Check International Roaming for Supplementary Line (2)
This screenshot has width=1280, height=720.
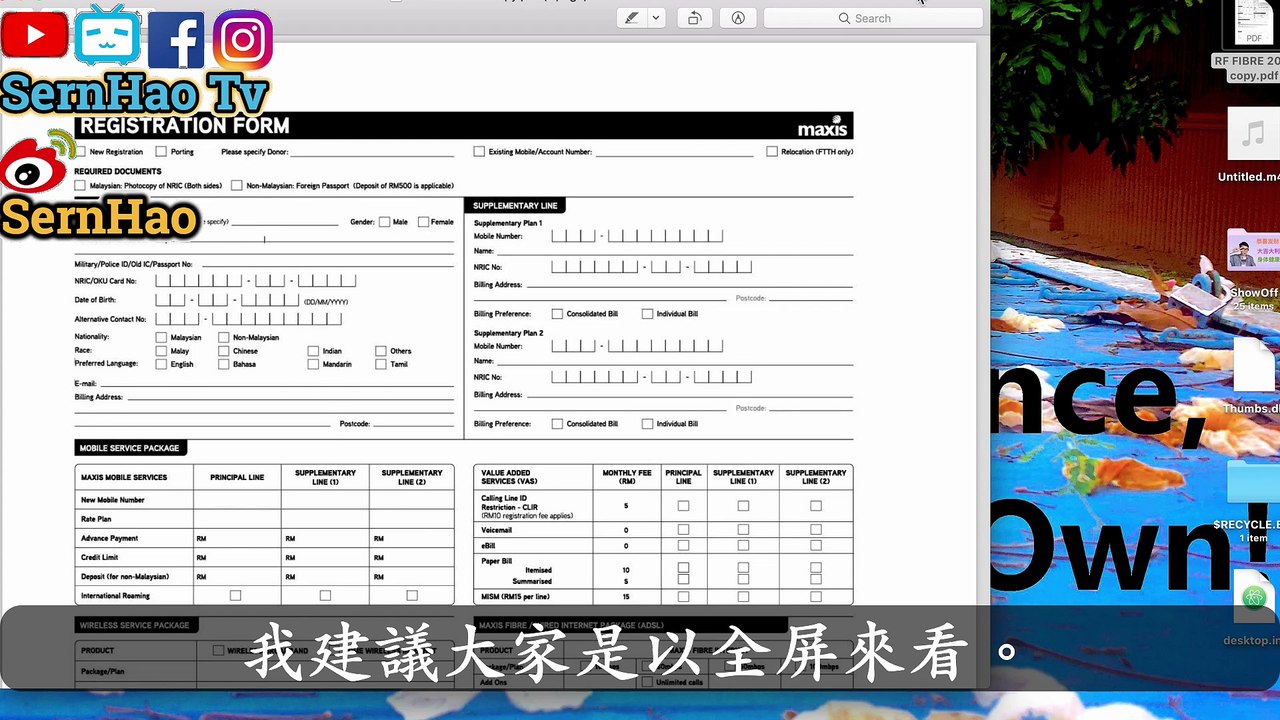[412, 595]
